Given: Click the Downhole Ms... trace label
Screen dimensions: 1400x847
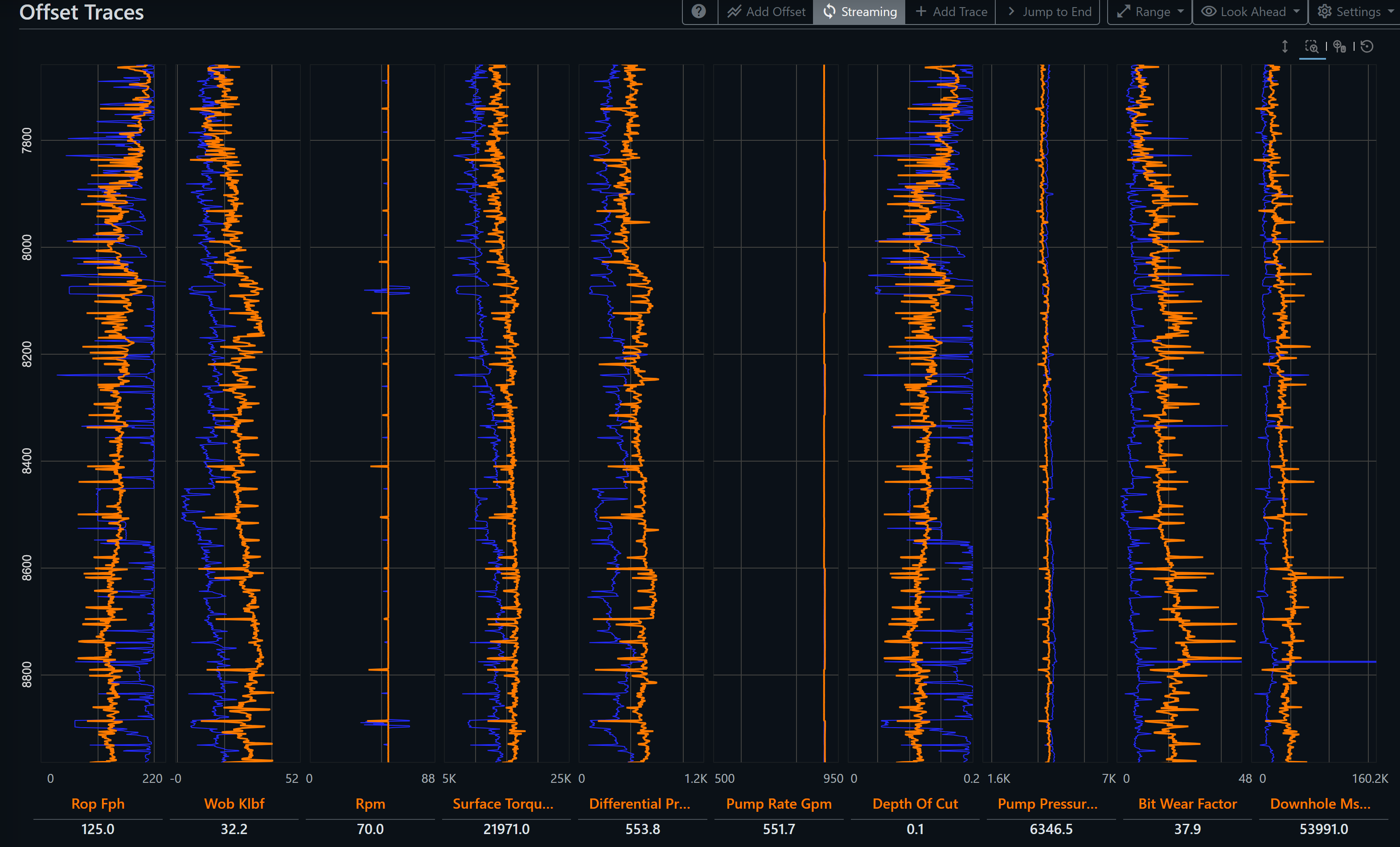Looking at the screenshot, I should pyautogui.click(x=1321, y=804).
